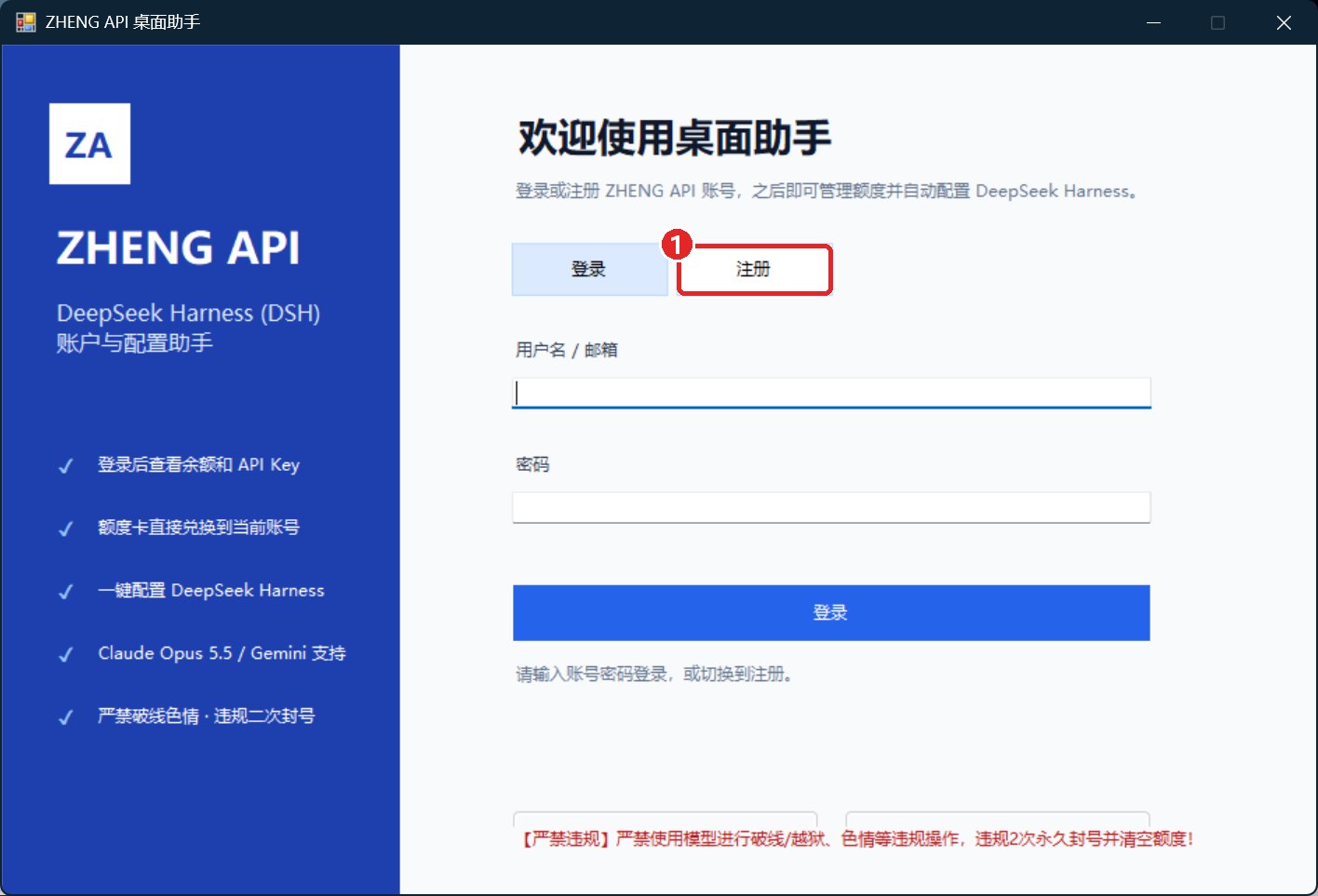Click the 用户名 / 邮箱 label
Viewport: 1318px width, 896px height.
point(567,350)
